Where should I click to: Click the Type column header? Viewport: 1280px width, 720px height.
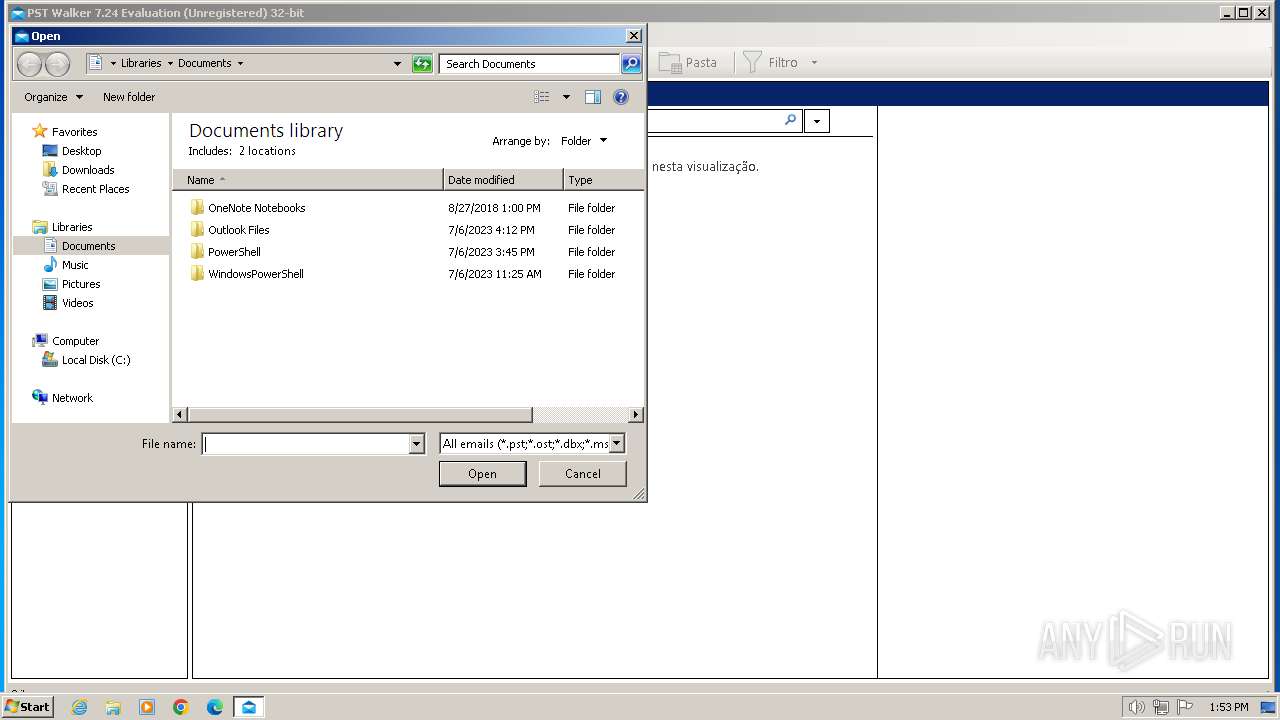tap(602, 180)
